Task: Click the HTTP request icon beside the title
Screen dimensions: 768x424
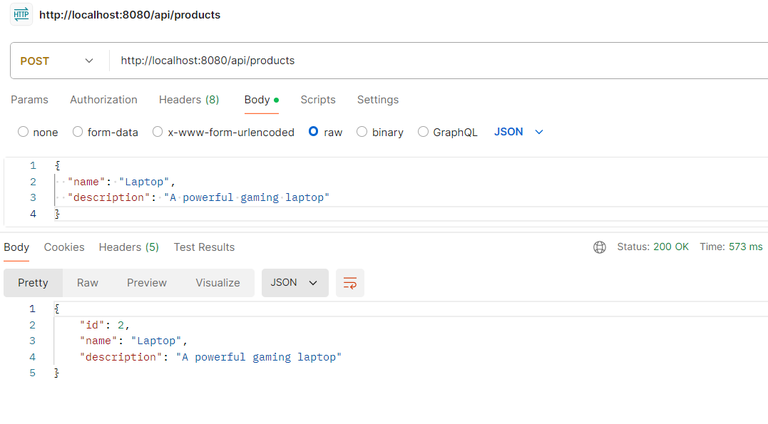Action: (21, 15)
